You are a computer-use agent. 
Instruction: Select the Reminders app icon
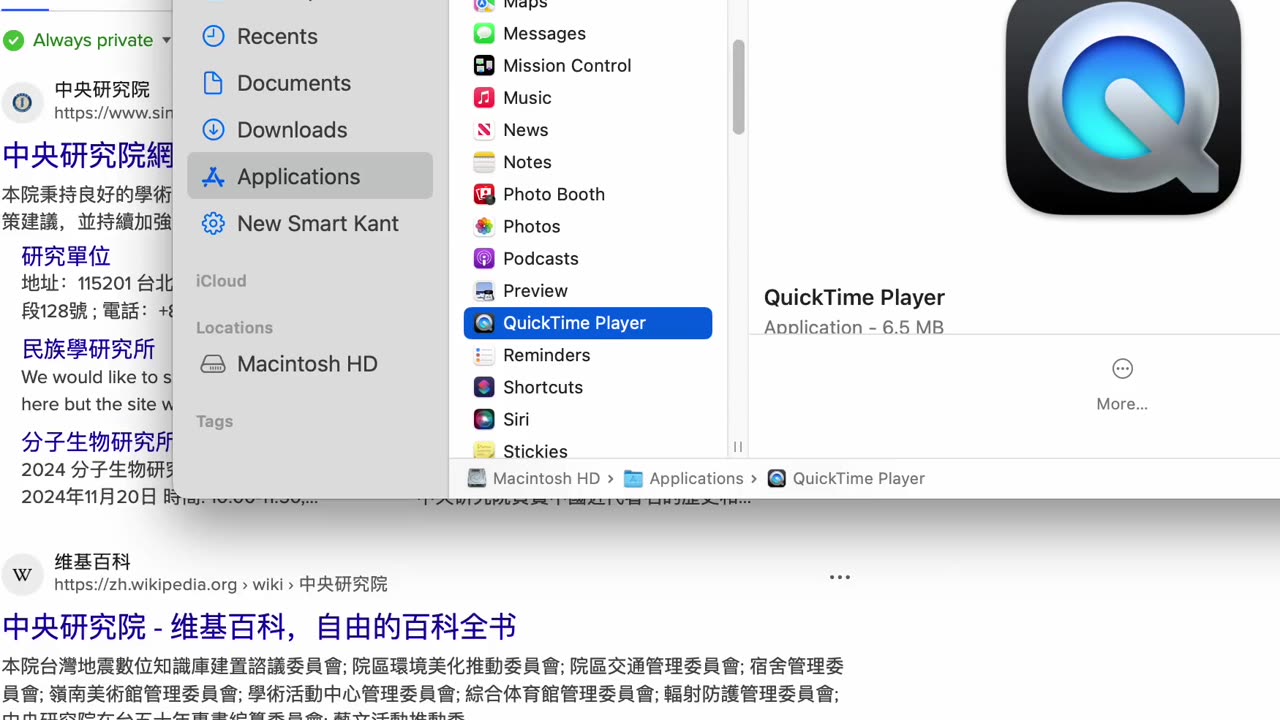point(484,355)
